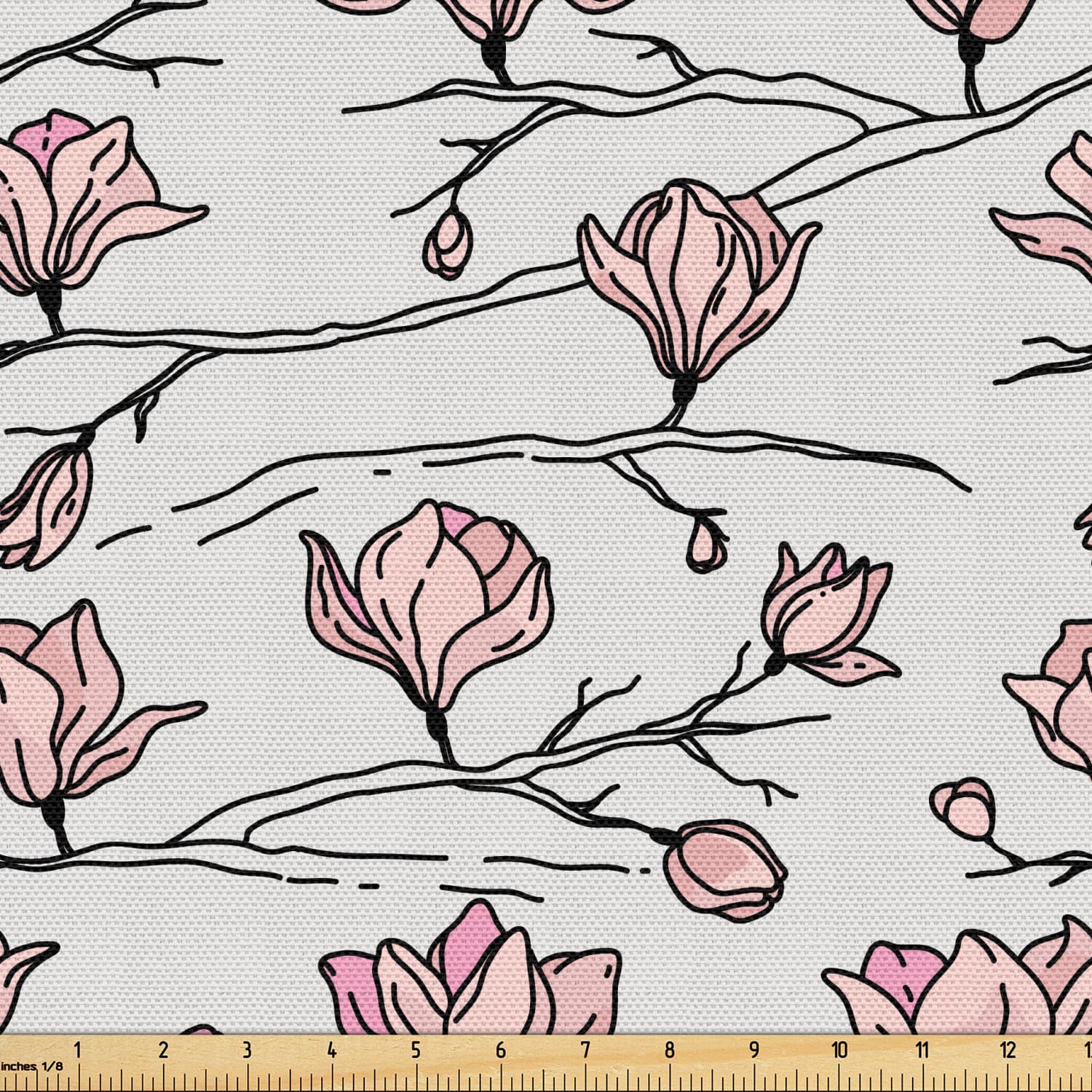Viewport: 1092px width, 1092px height.
Task: Click the number 5 on the ruler
Action: coord(416,1050)
